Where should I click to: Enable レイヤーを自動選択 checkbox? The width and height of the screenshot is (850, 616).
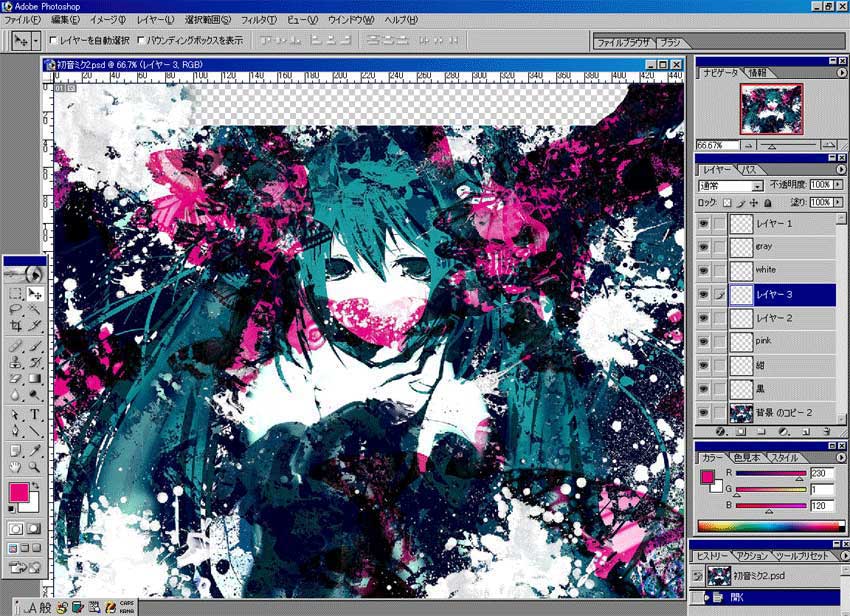point(53,40)
